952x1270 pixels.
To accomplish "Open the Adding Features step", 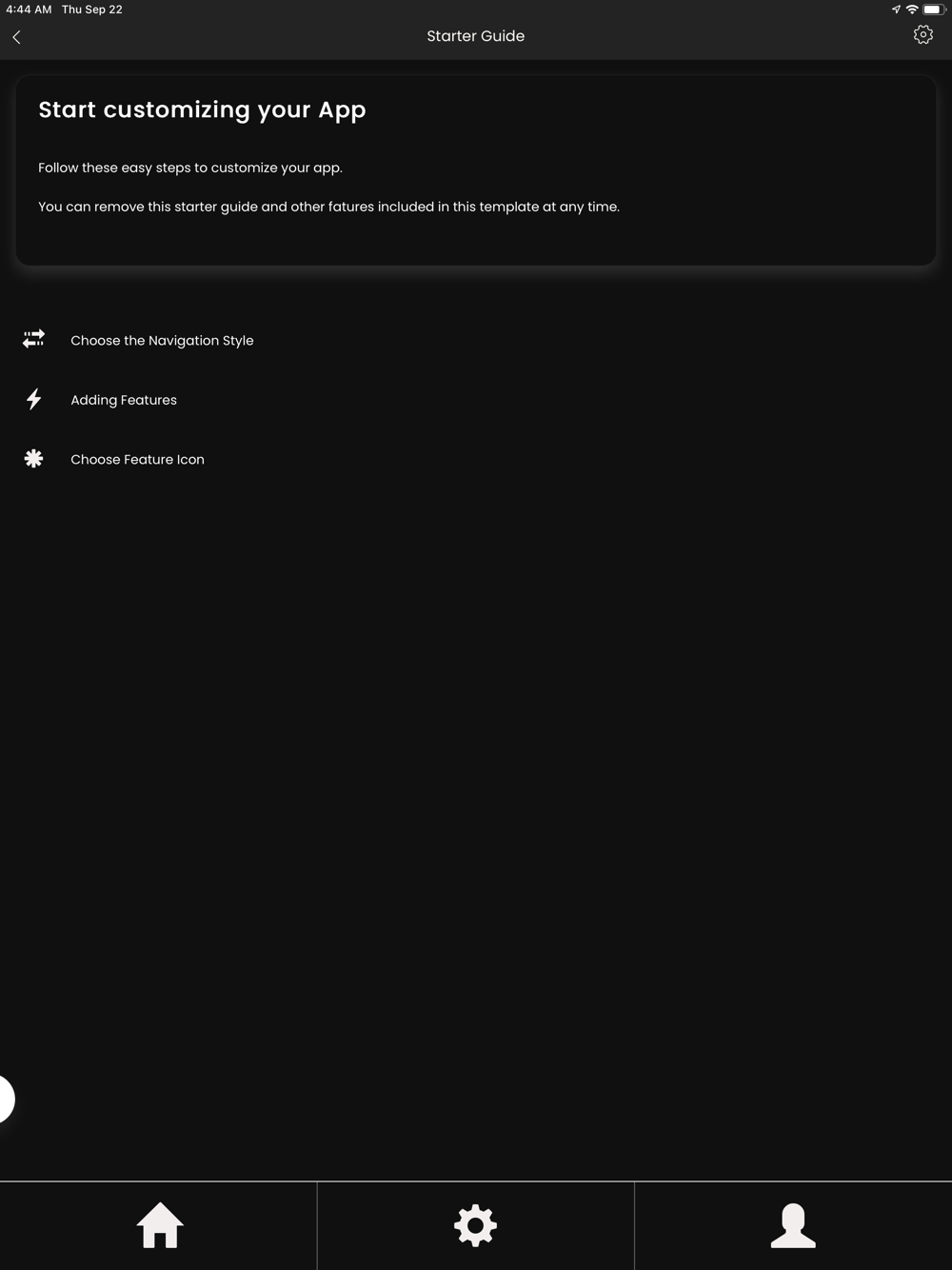I will click(x=124, y=400).
